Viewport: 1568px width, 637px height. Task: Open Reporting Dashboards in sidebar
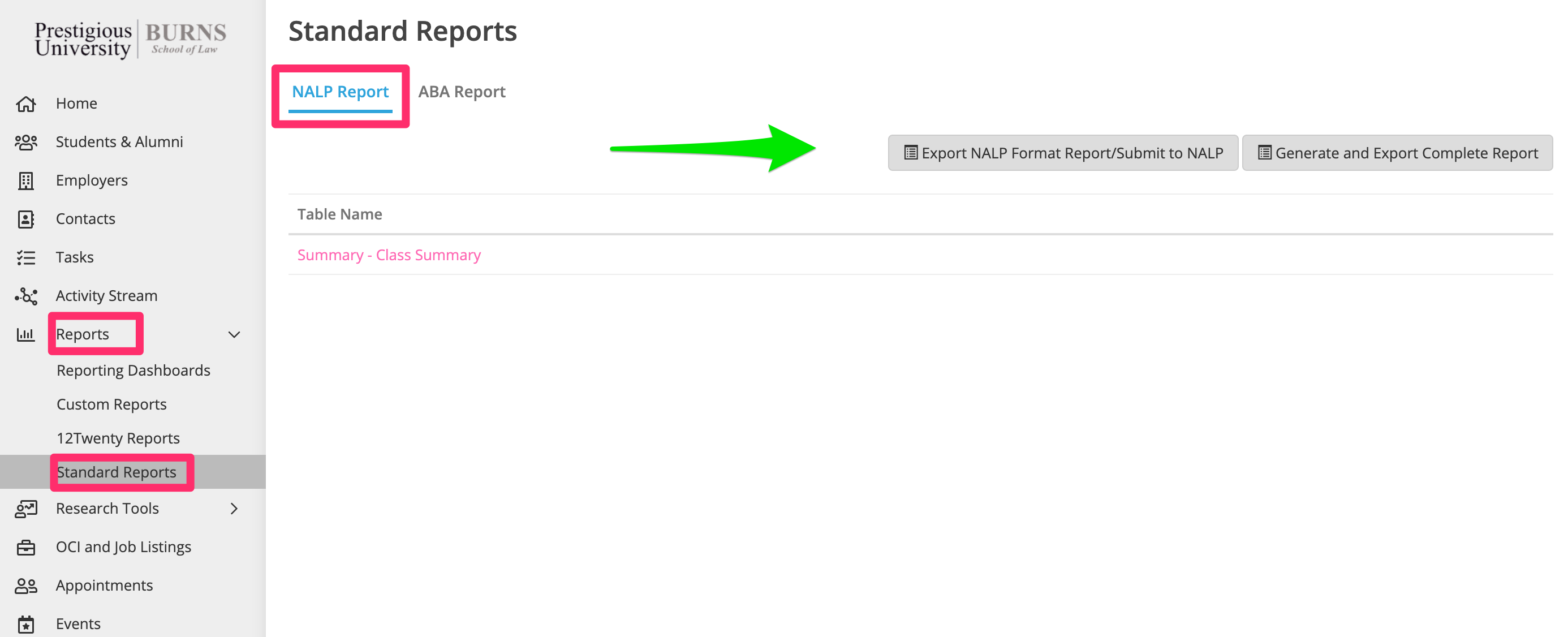133,371
